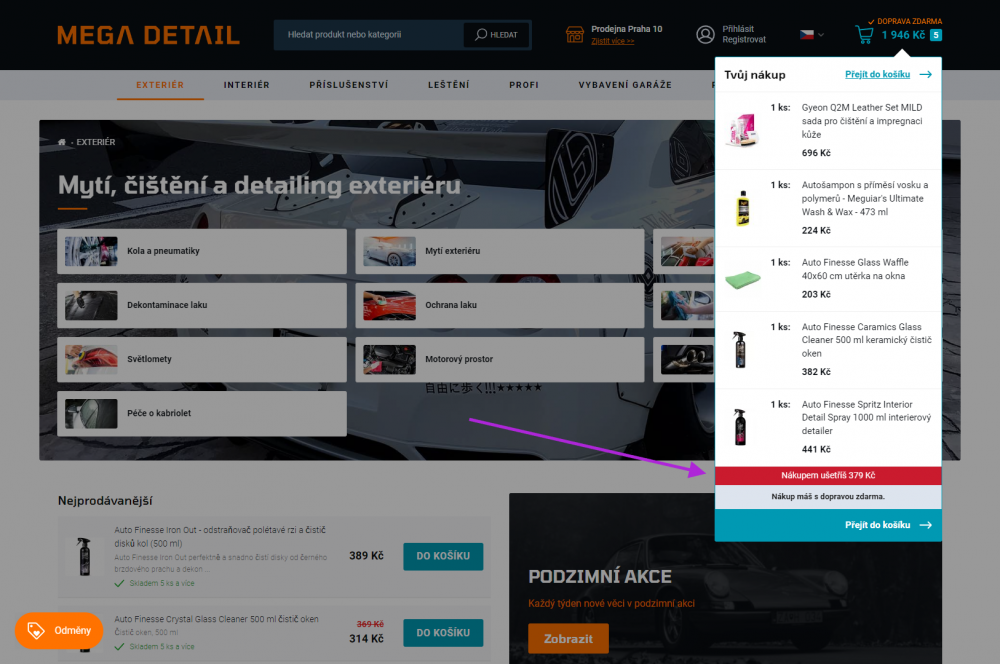
Task: Click the green Glass Waffle towel image
Action: (743, 279)
